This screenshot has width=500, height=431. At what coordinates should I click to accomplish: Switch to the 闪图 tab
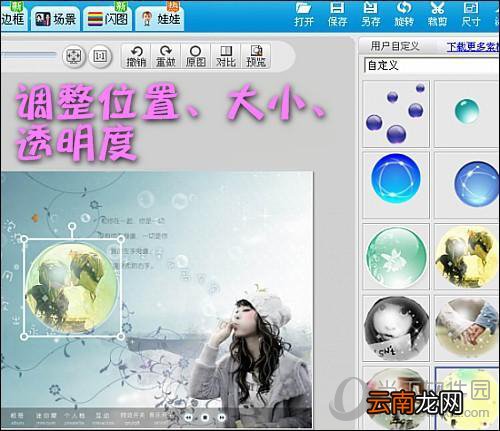click(x=107, y=19)
